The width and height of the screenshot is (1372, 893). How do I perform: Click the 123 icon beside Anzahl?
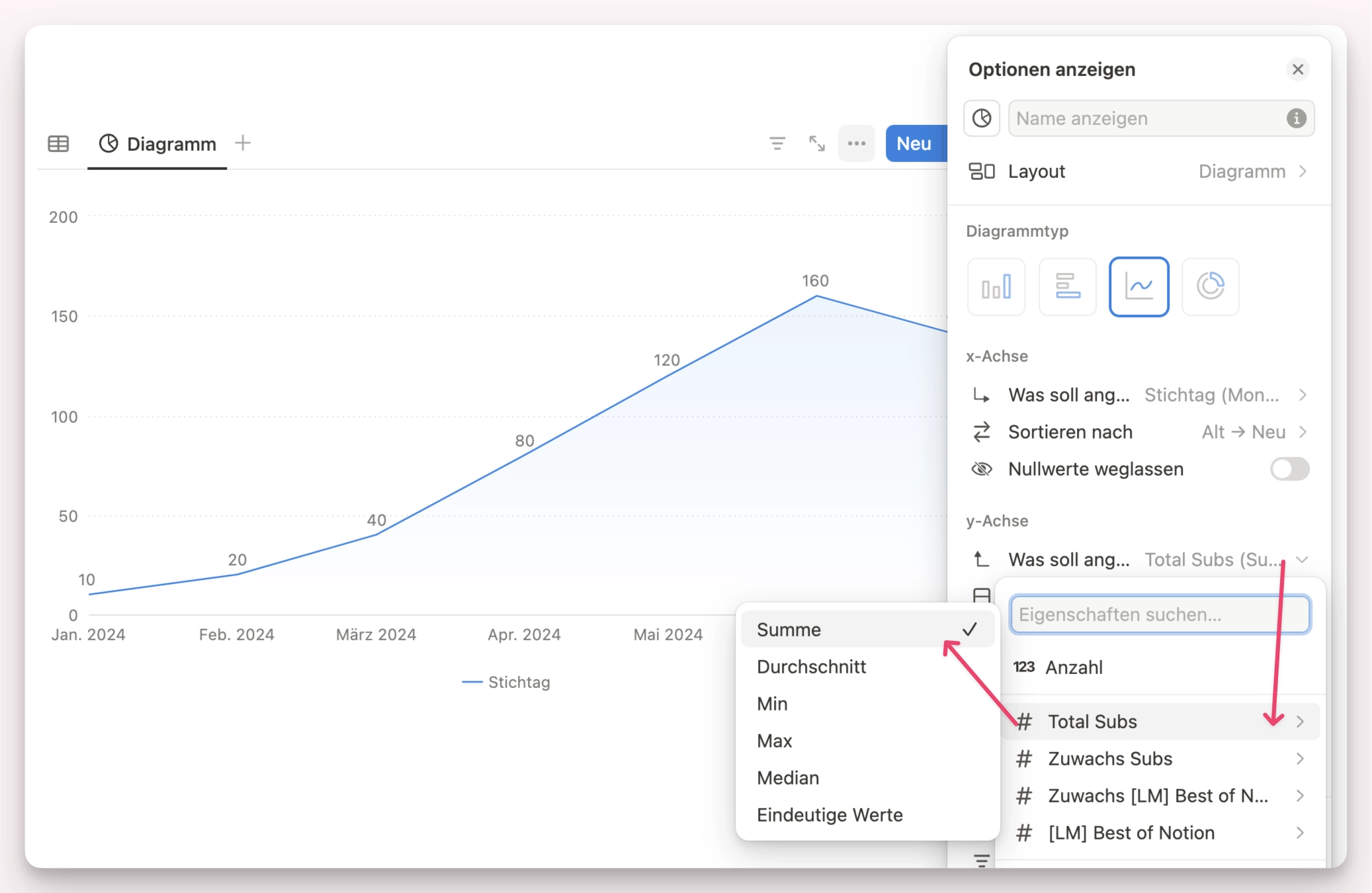point(1023,667)
